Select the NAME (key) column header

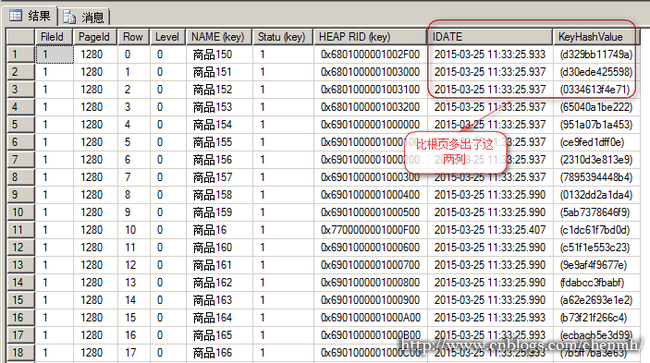click(219, 37)
